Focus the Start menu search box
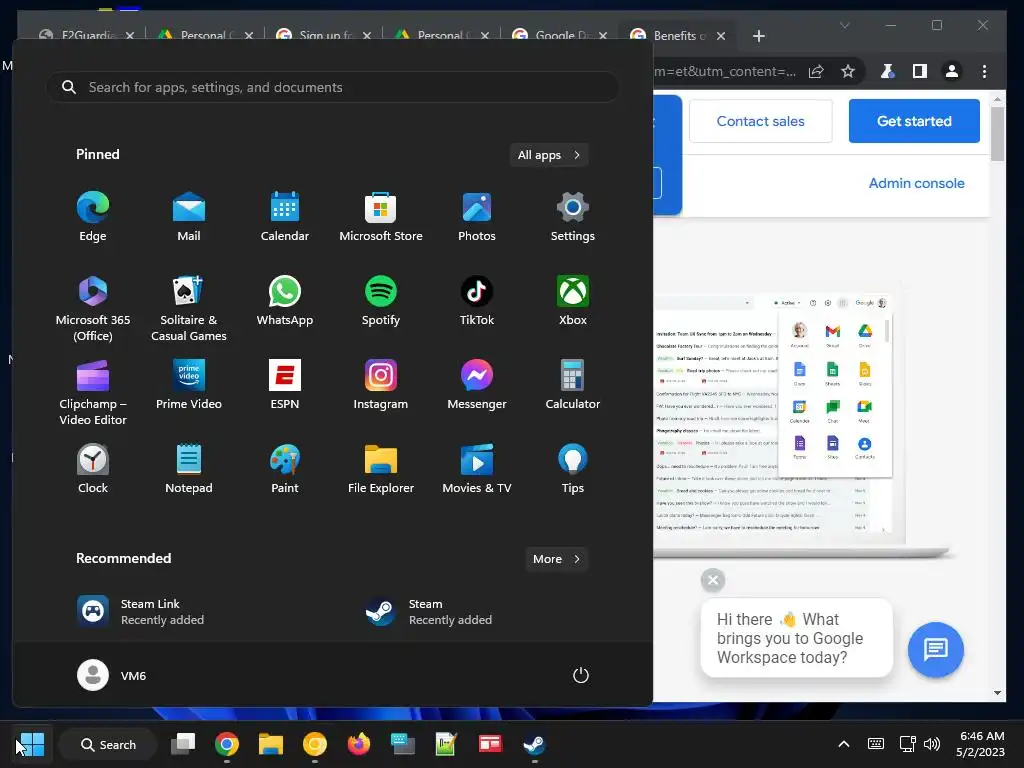This screenshot has width=1024, height=768. [332, 87]
